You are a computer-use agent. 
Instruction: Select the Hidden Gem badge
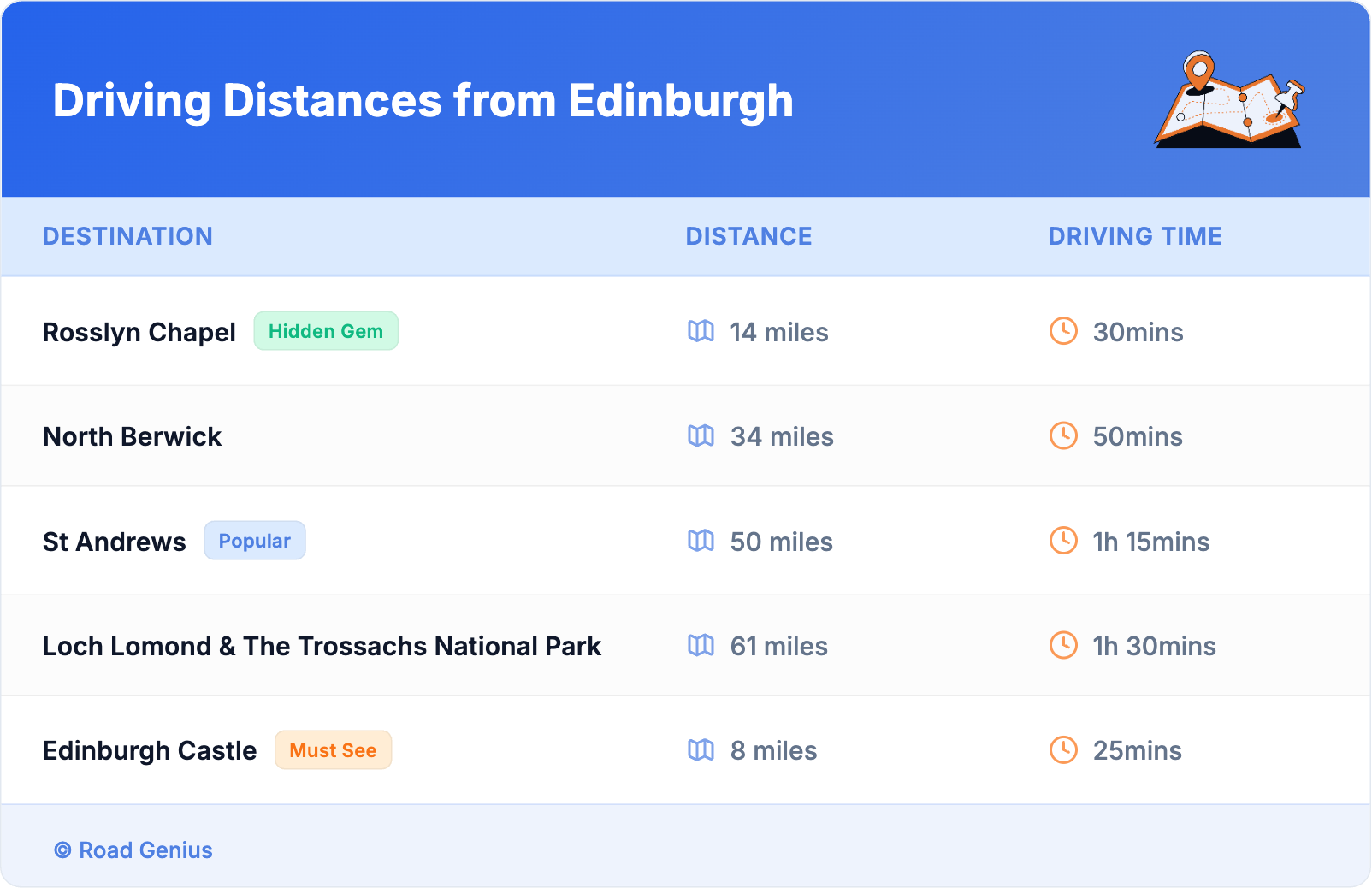coord(326,331)
